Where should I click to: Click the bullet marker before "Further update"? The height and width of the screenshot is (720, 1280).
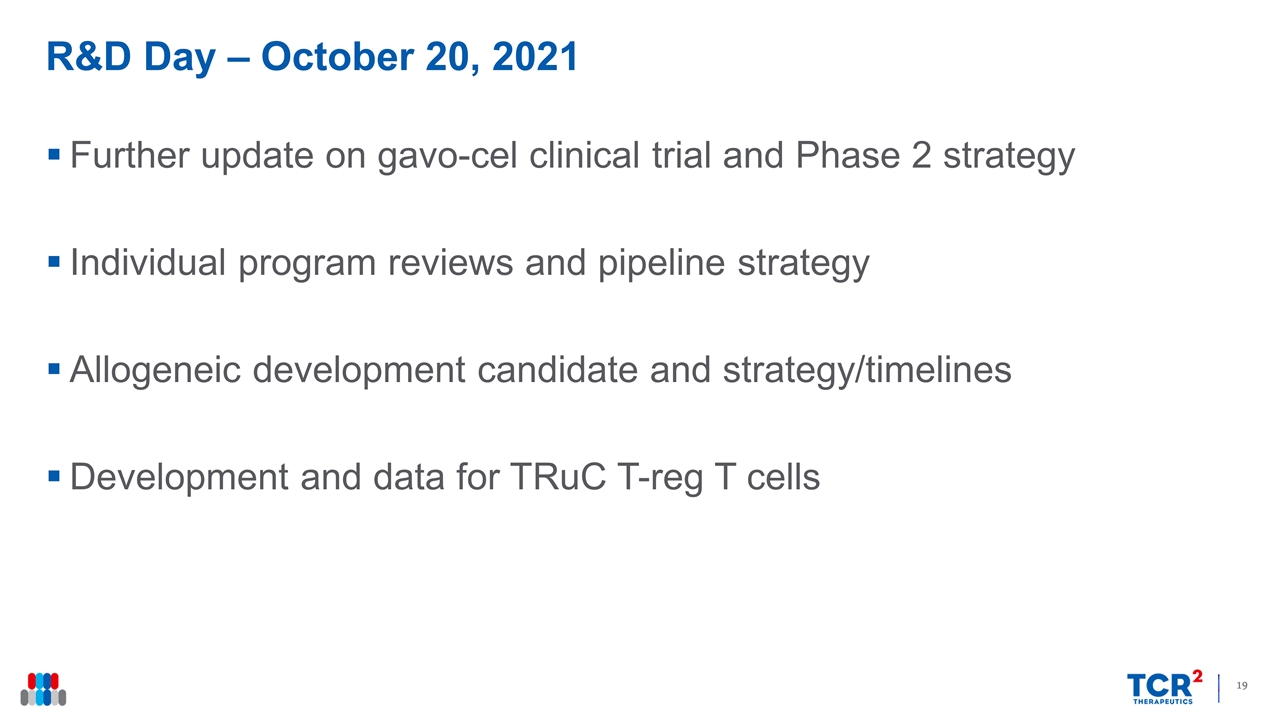click(x=54, y=156)
